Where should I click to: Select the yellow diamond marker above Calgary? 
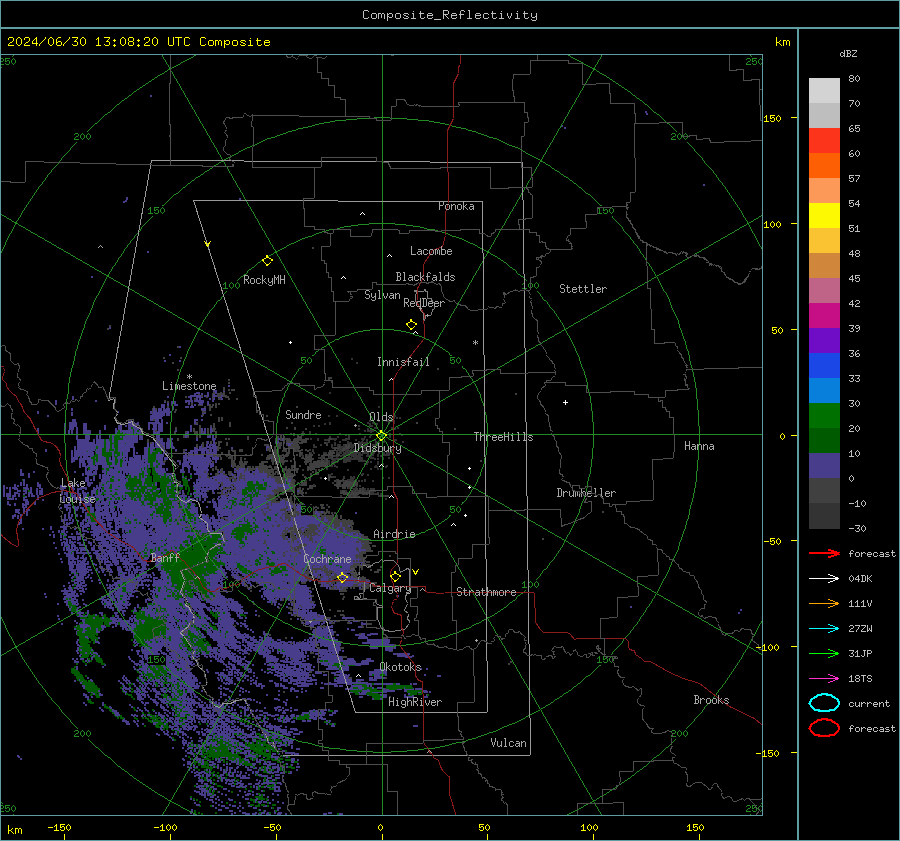(x=395, y=576)
